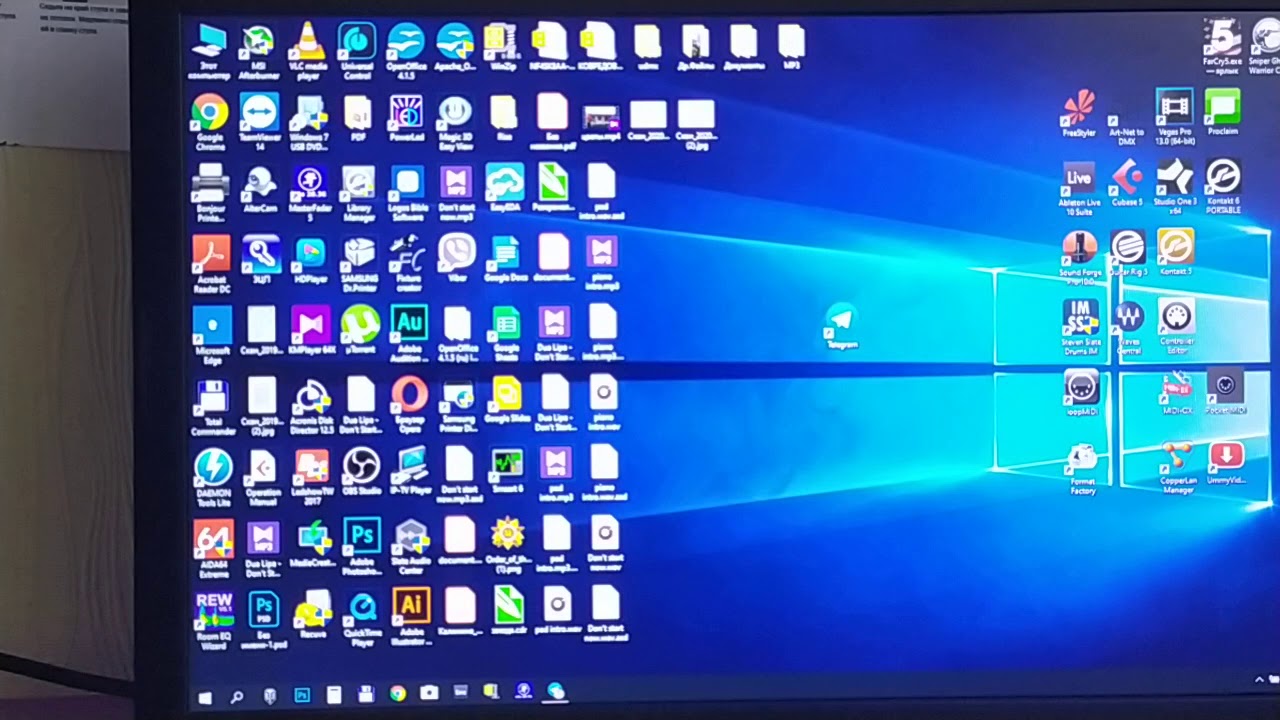Screen dimensions: 1280x720
Task: Open the FreeStyler desktop shortcut
Action: 1079,113
